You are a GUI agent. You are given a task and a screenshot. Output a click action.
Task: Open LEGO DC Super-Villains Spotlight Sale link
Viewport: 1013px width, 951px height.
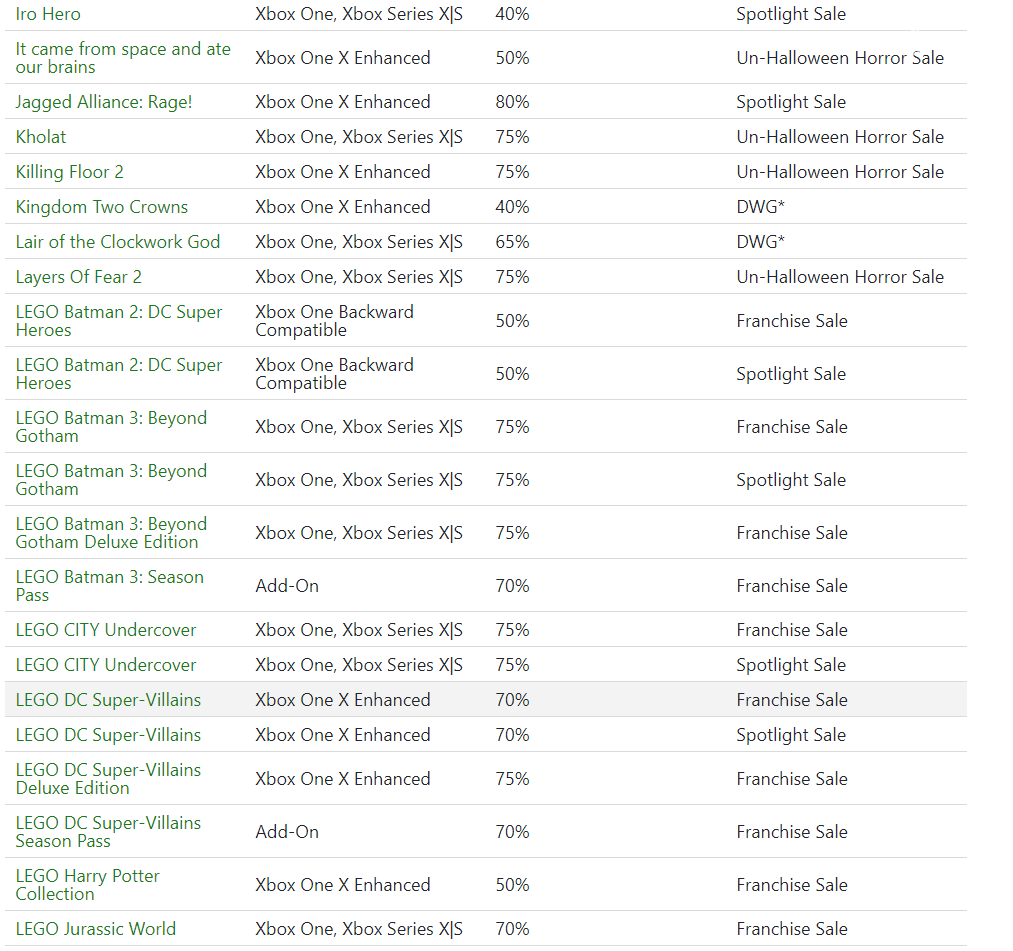[108, 735]
